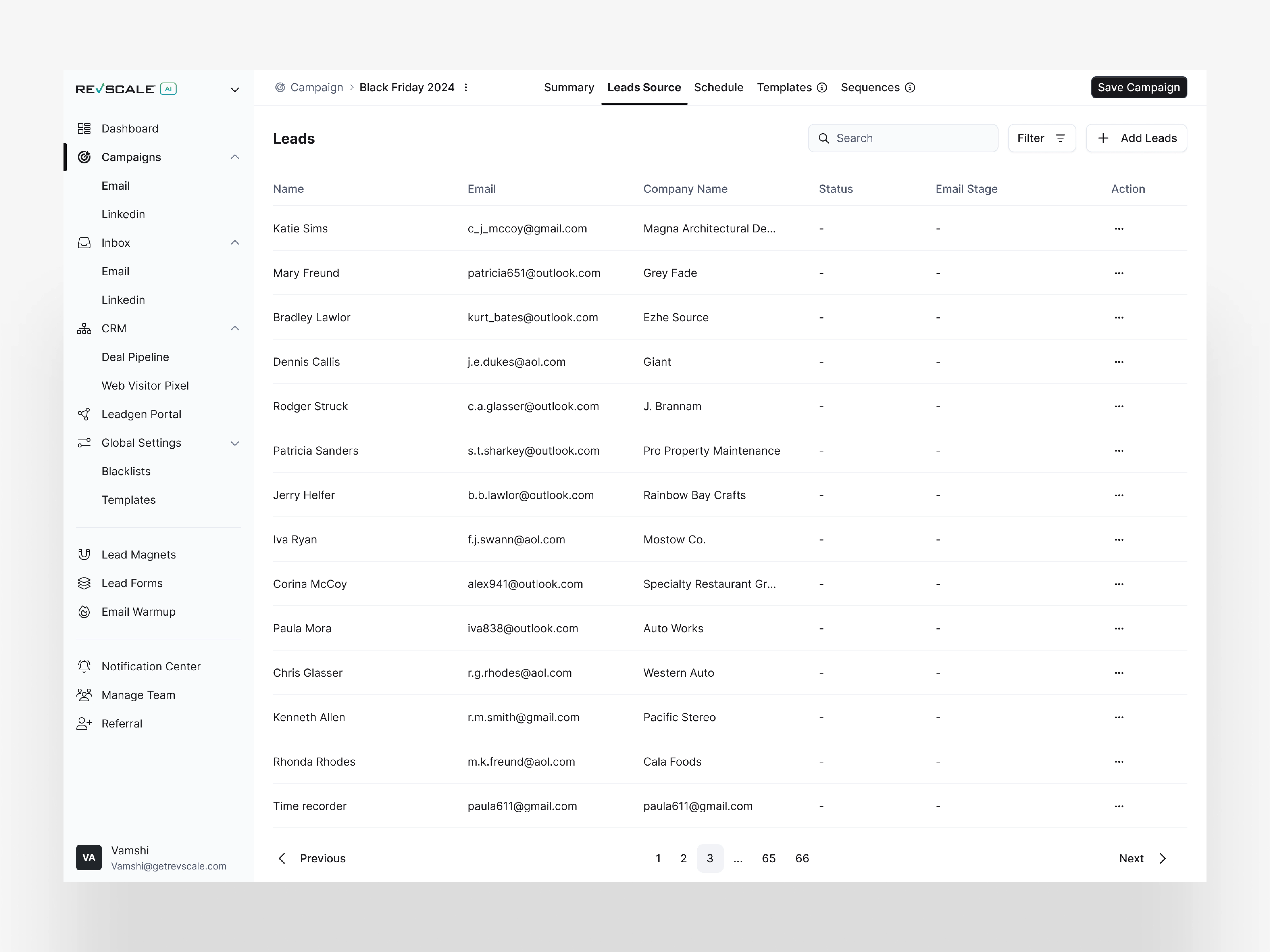Image resolution: width=1270 pixels, height=952 pixels.
Task: Open actions menu for Mary Freund
Action: click(1119, 273)
